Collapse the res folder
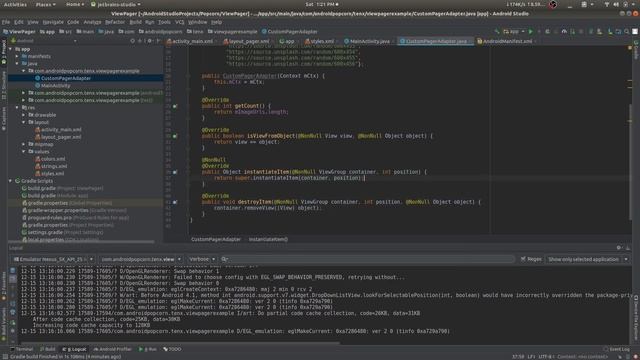The image size is (640, 360). 17,108
